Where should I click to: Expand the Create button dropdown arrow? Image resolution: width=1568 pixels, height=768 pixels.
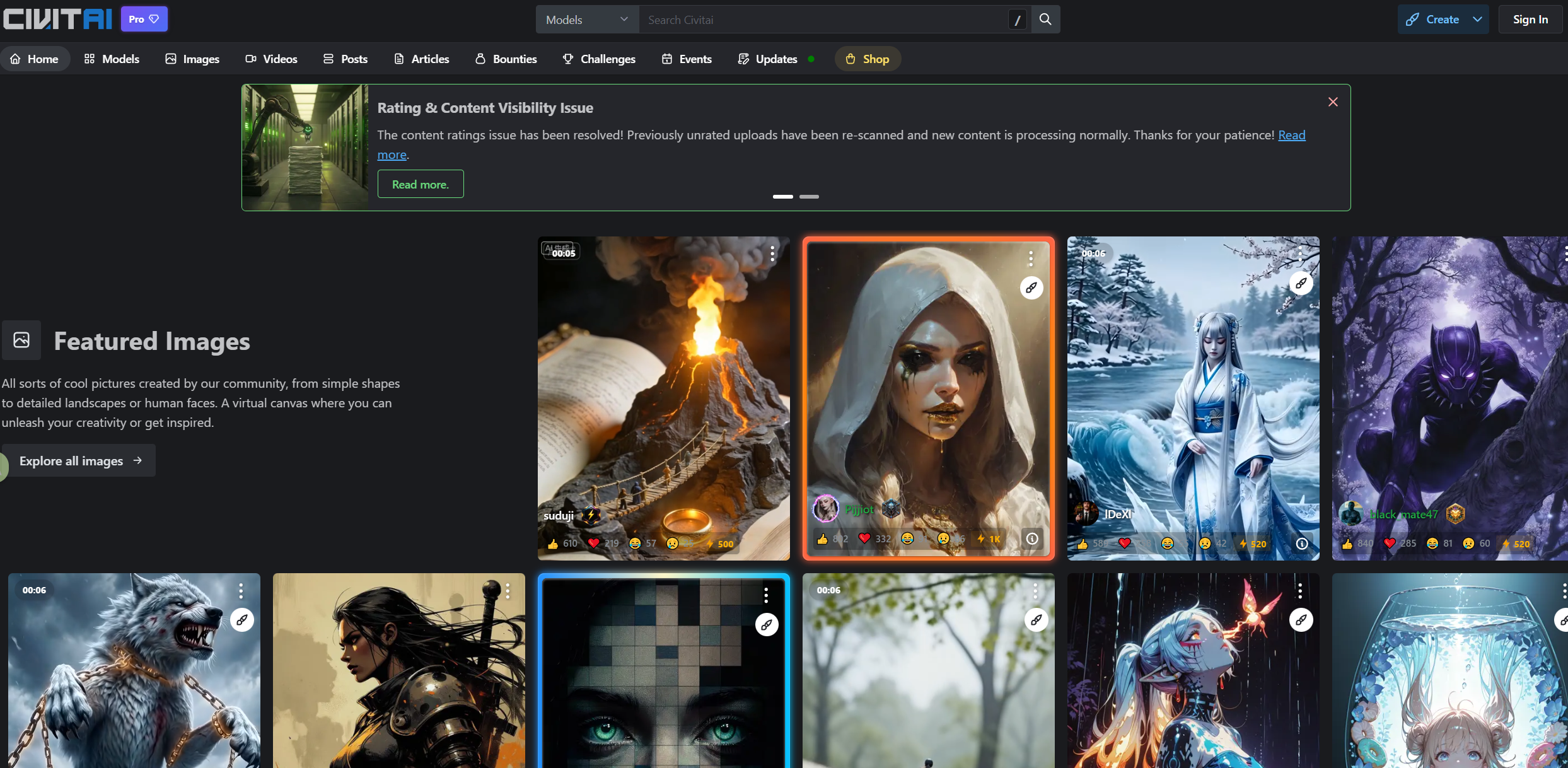pyautogui.click(x=1477, y=20)
